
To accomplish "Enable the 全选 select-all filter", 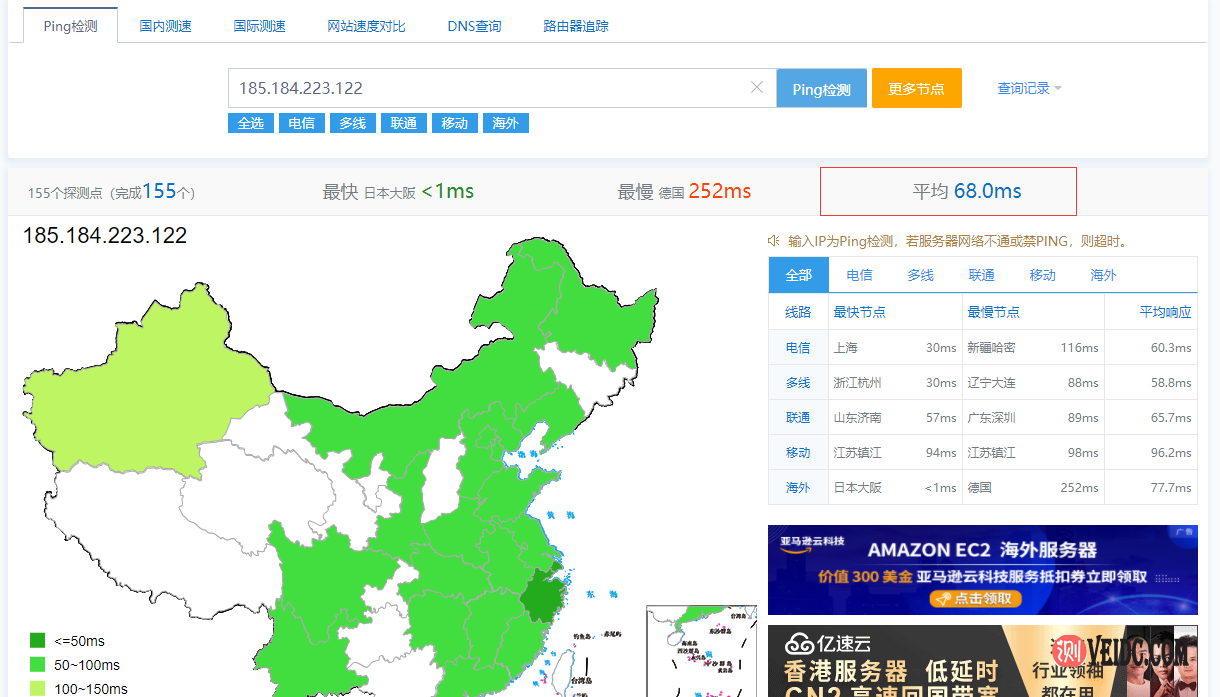I will (x=250, y=123).
